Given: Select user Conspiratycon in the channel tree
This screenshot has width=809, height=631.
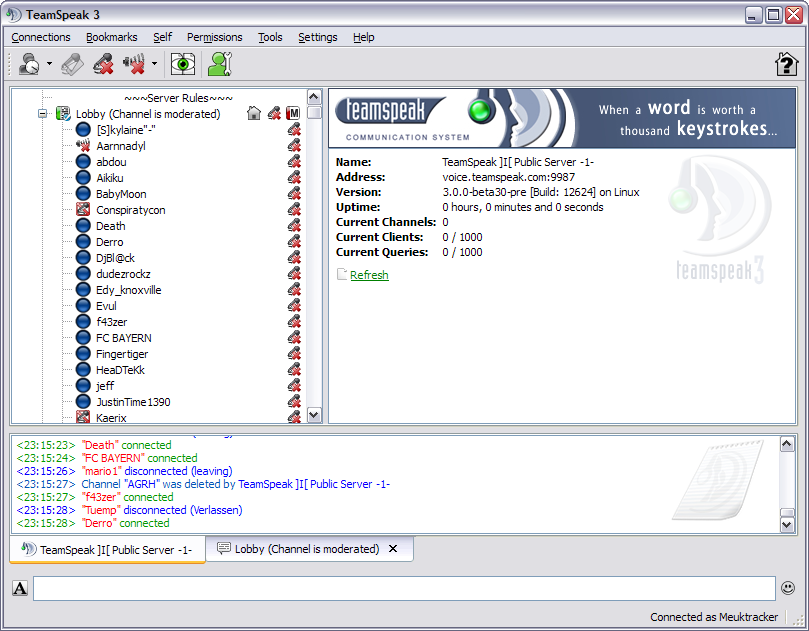Looking at the screenshot, I should (x=131, y=210).
